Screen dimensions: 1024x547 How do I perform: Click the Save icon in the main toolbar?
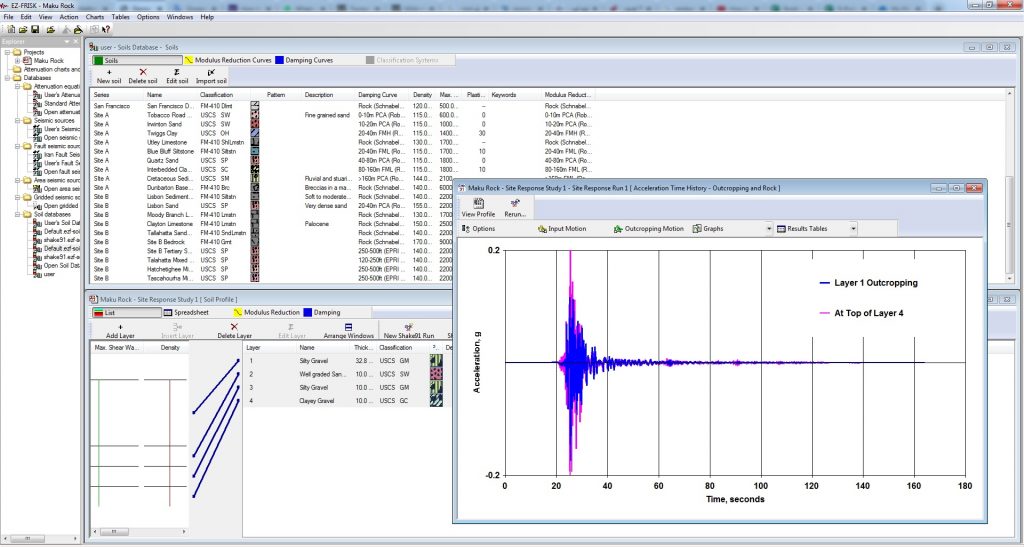(x=35, y=29)
